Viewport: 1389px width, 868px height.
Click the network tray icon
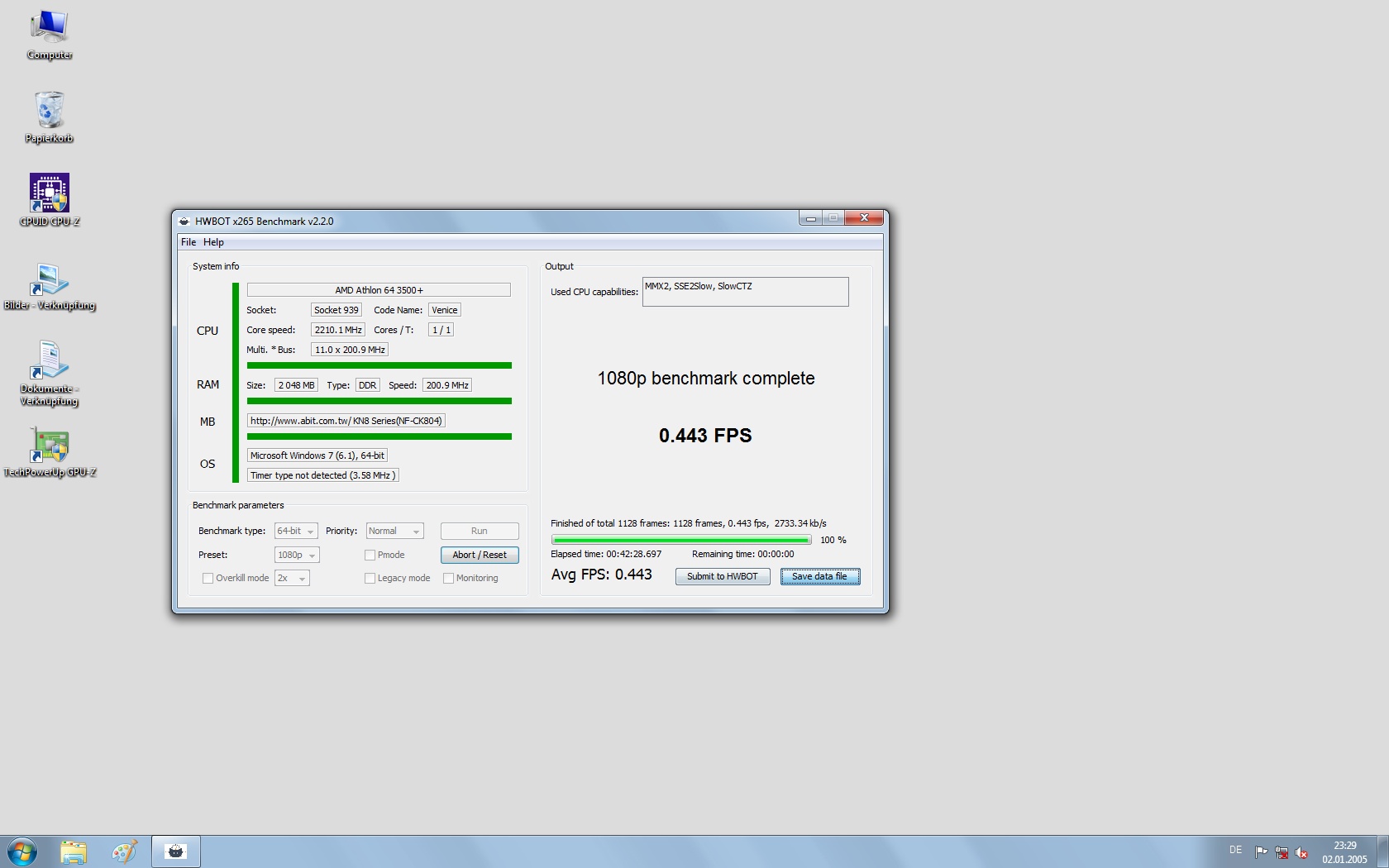(1282, 851)
